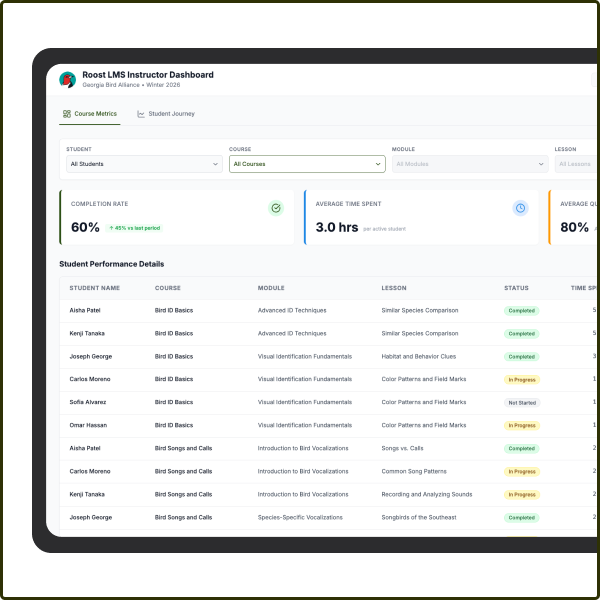Click the 60% completion value
Image resolution: width=600 pixels, height=600 pixels.
click(85, 227)
